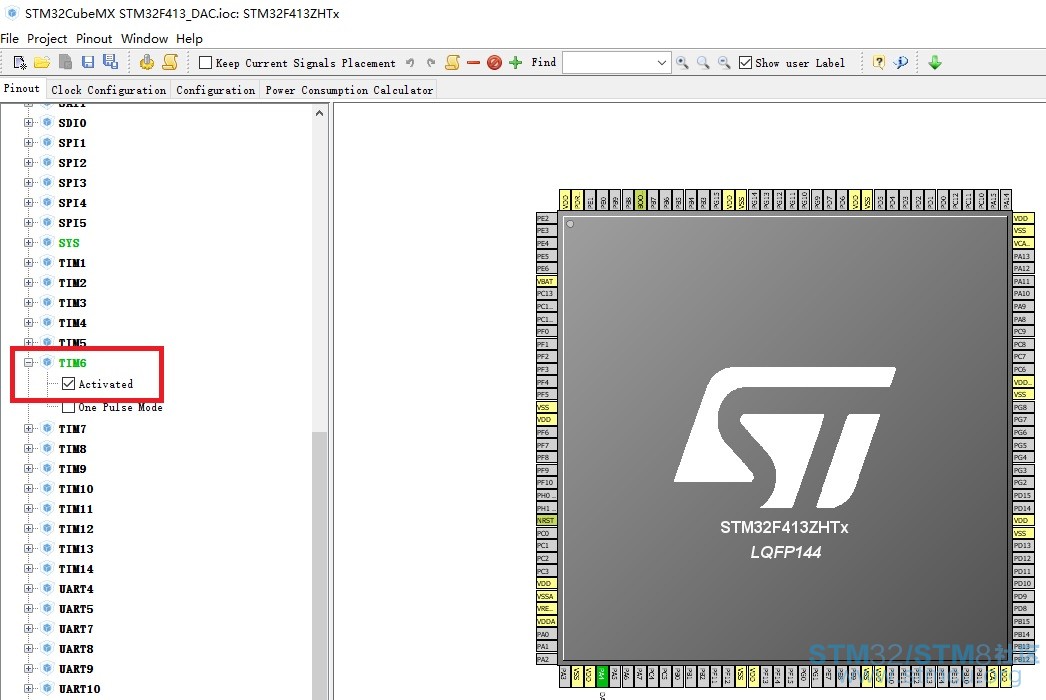Click the gray import document icon
The width and height of the screenshot is (1046, 700).
coord(65,62)
